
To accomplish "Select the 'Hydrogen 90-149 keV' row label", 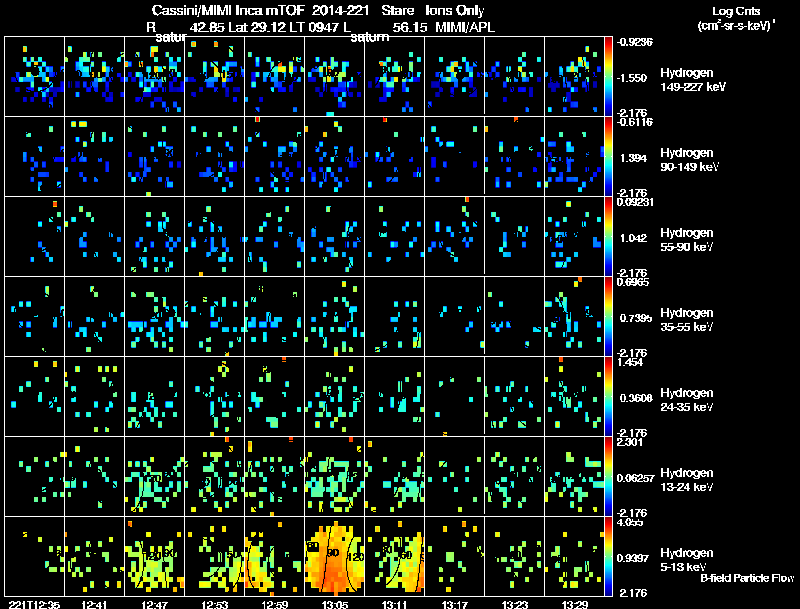I will click(x=689, y=160).
